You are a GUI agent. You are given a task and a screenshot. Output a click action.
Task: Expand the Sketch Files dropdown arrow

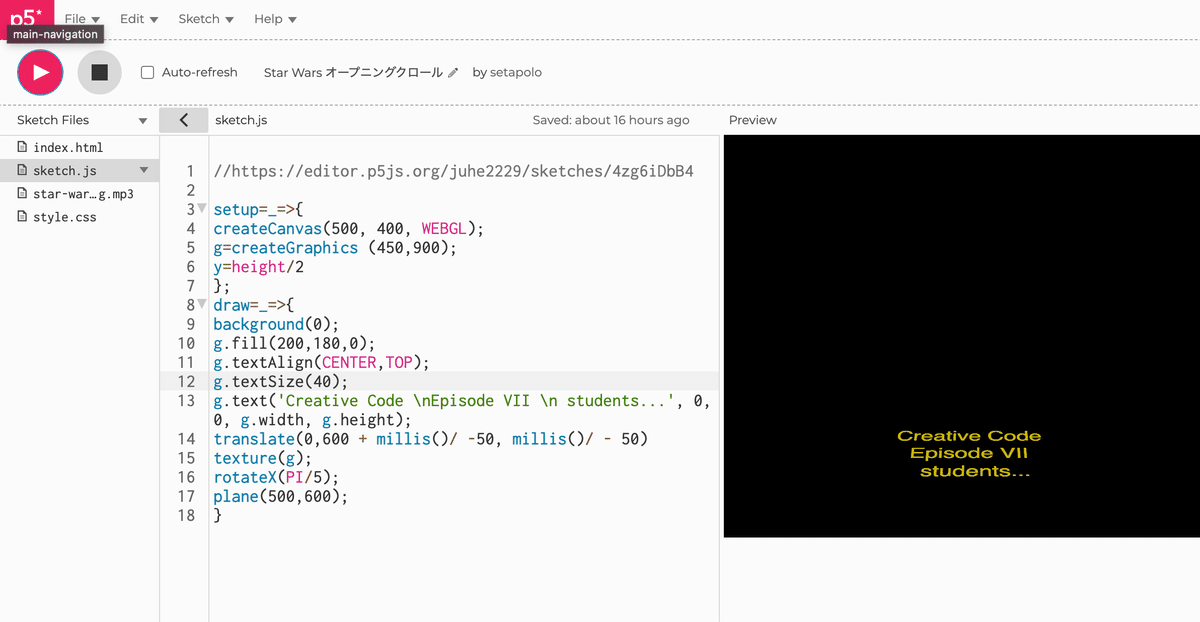pos(143,121)
